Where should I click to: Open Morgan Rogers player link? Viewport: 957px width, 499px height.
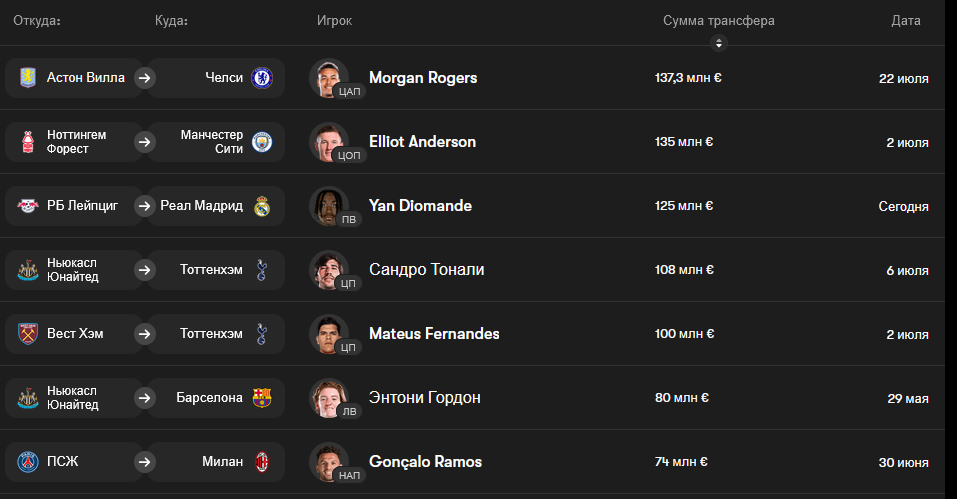tap(423, 78)
